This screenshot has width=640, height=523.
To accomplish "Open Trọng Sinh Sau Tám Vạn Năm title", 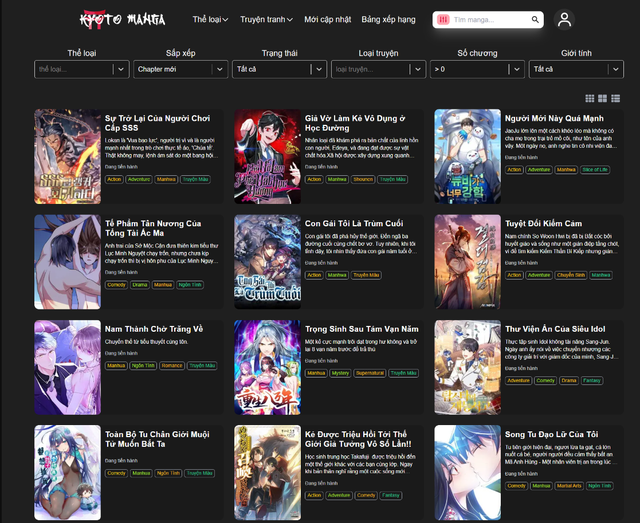I will [362, 329].
